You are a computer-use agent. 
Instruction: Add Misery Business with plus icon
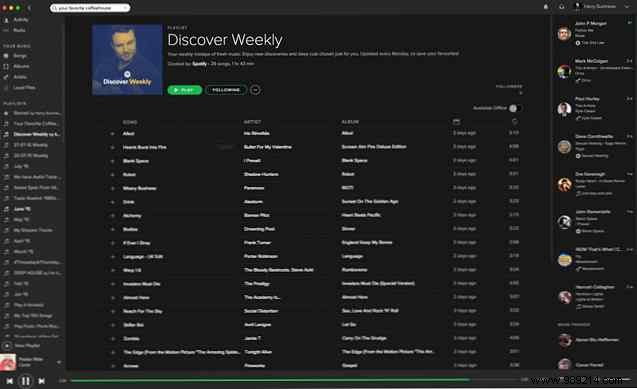(x=112, y=188)
